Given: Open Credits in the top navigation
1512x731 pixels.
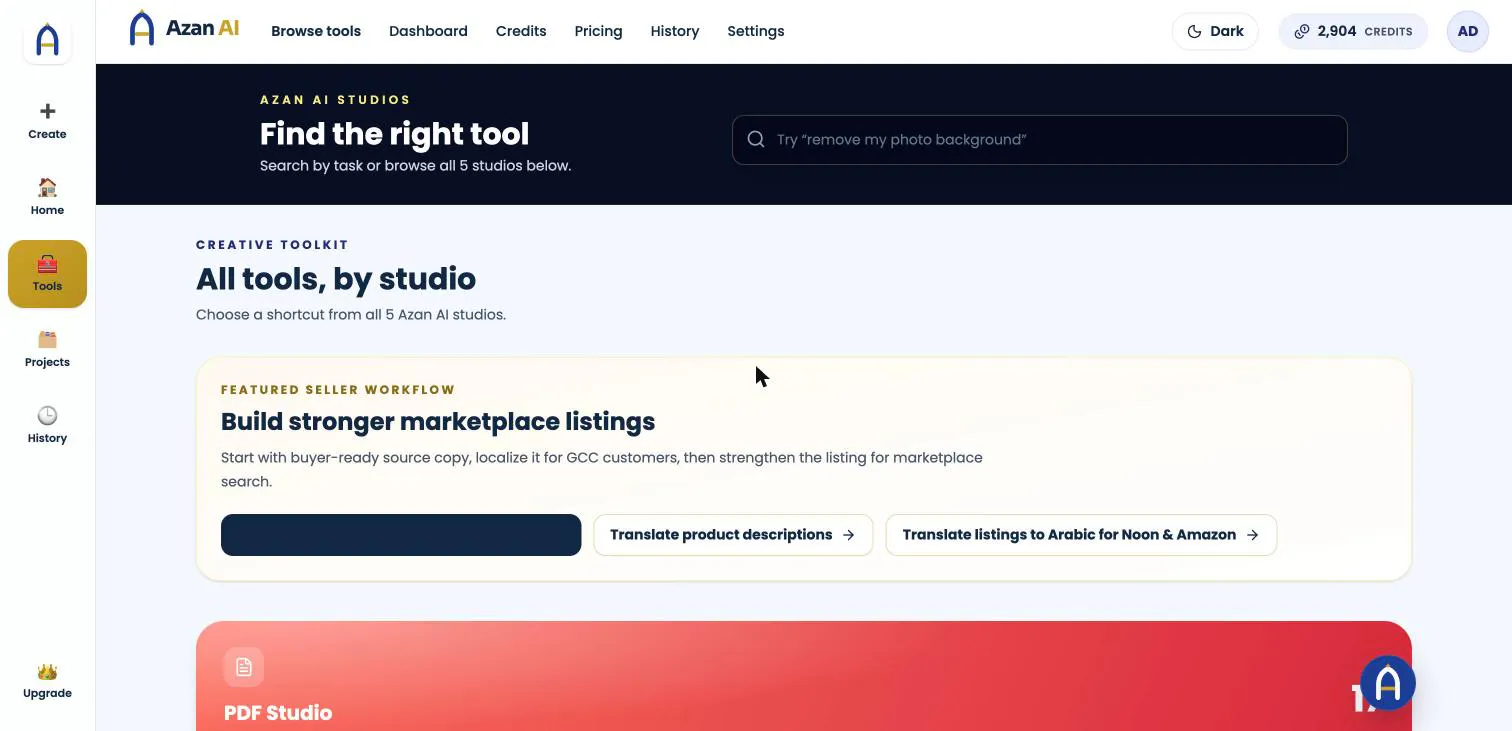Looking at the screenshot, I should 521,31.
